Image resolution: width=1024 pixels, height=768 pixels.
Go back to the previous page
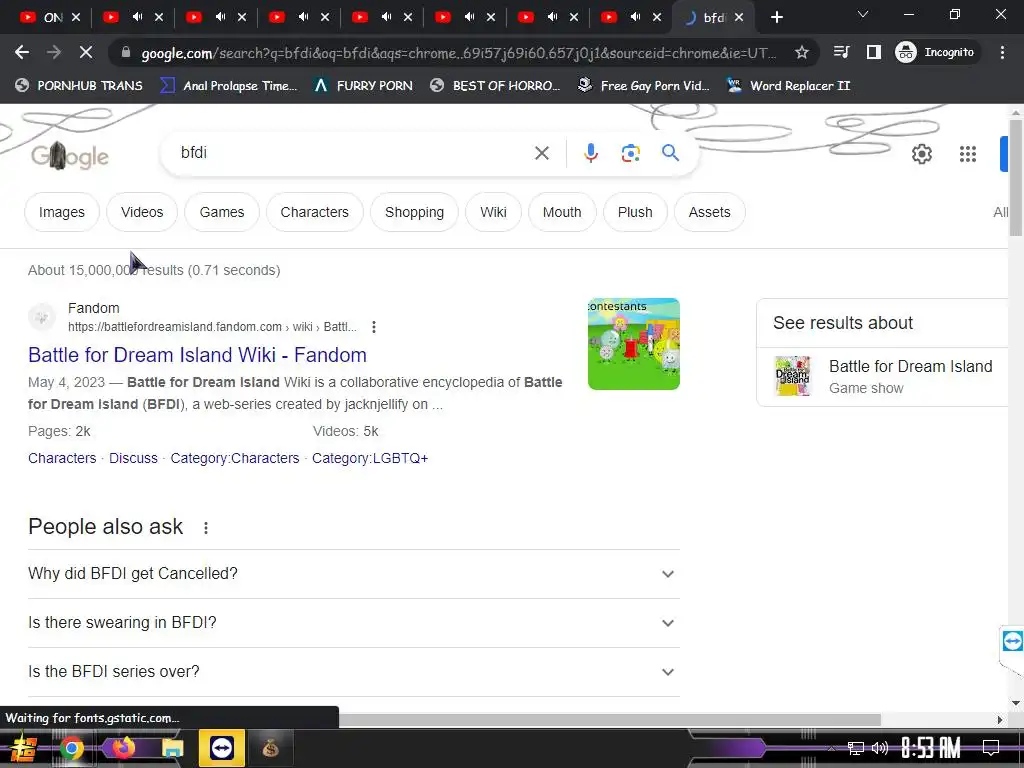tap(22, 52)
